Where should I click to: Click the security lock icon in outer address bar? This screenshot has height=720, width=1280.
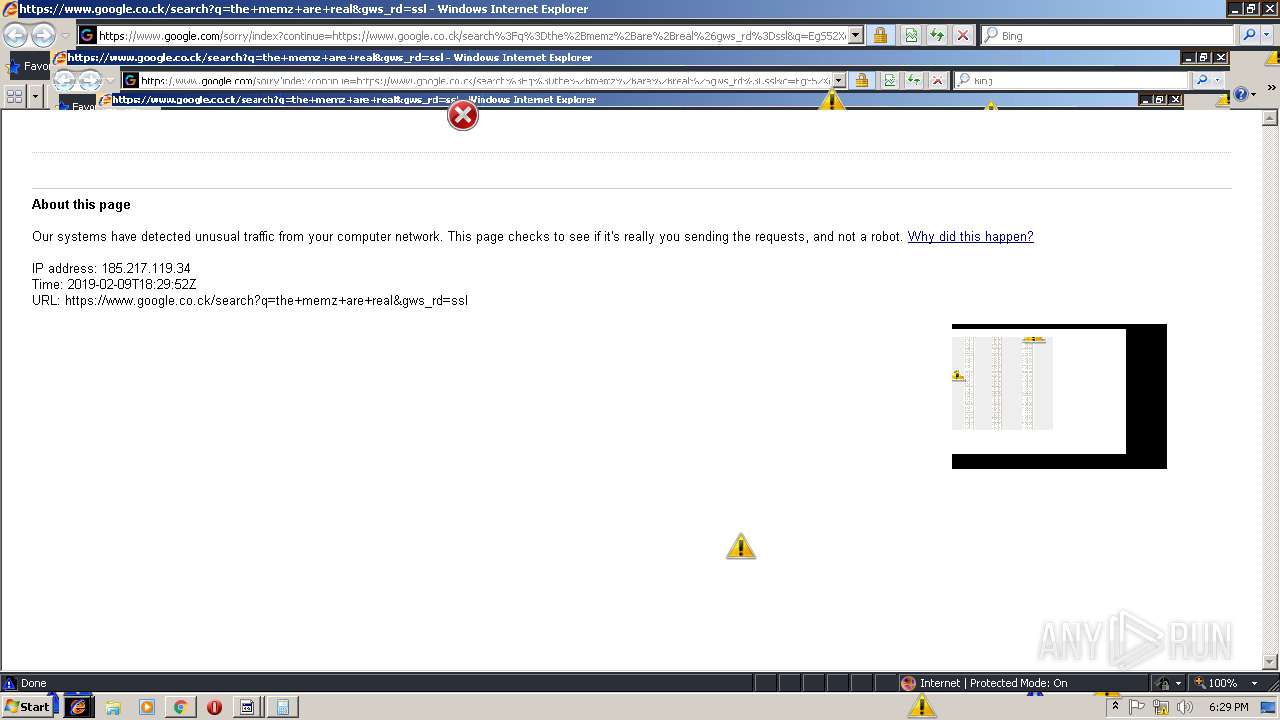[x=880, y=36]
